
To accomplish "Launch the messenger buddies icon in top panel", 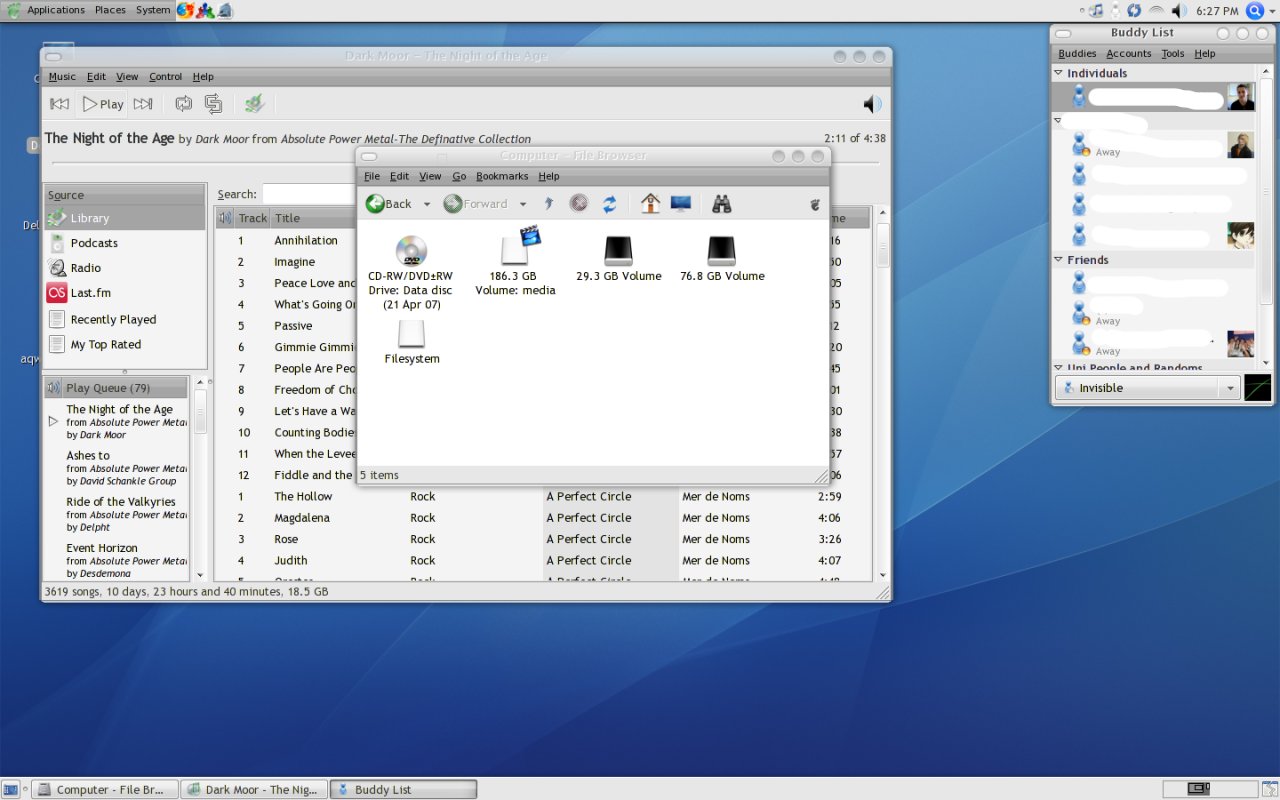I will [205, 10].
